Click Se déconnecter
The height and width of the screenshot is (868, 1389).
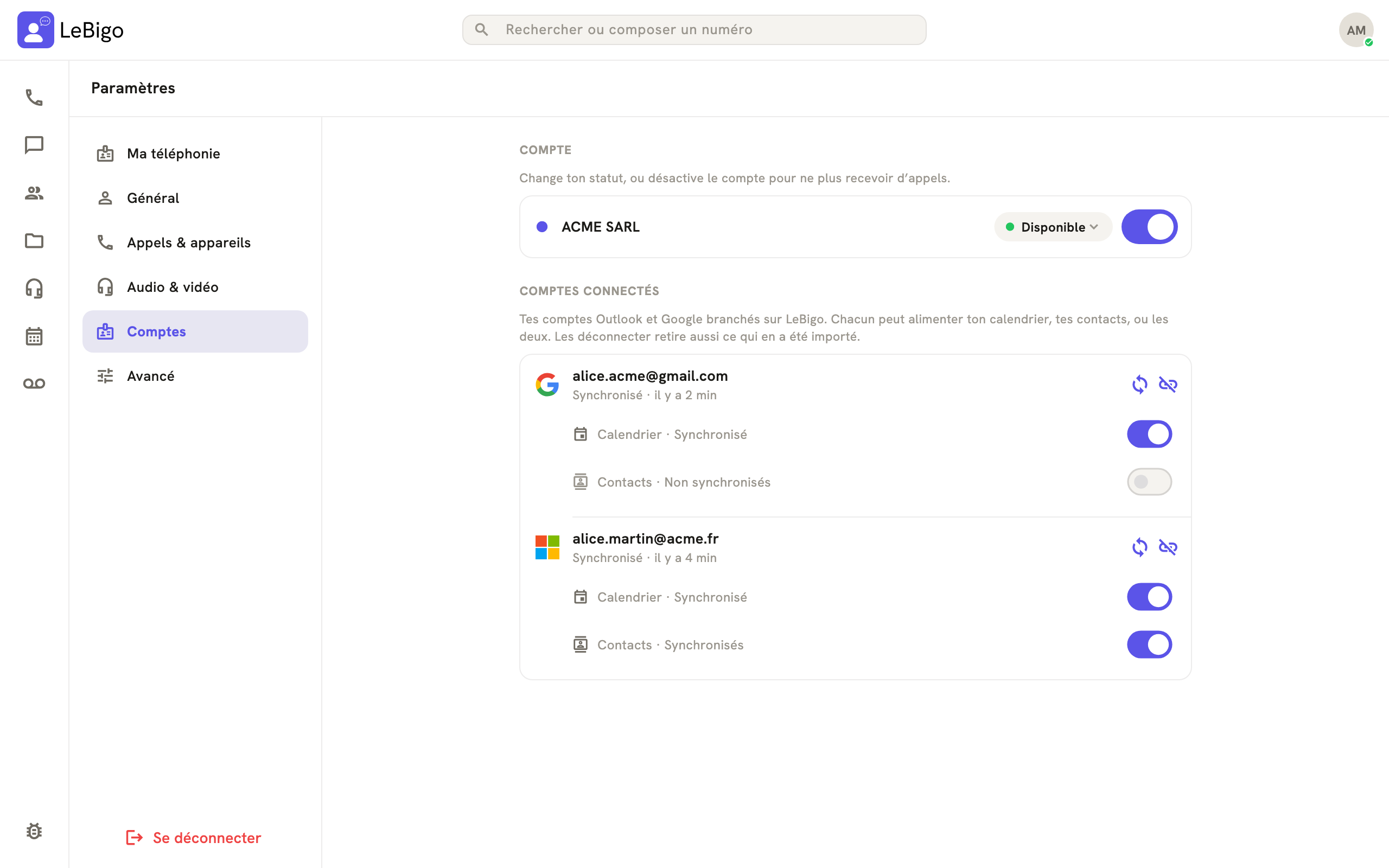[193, 838]
